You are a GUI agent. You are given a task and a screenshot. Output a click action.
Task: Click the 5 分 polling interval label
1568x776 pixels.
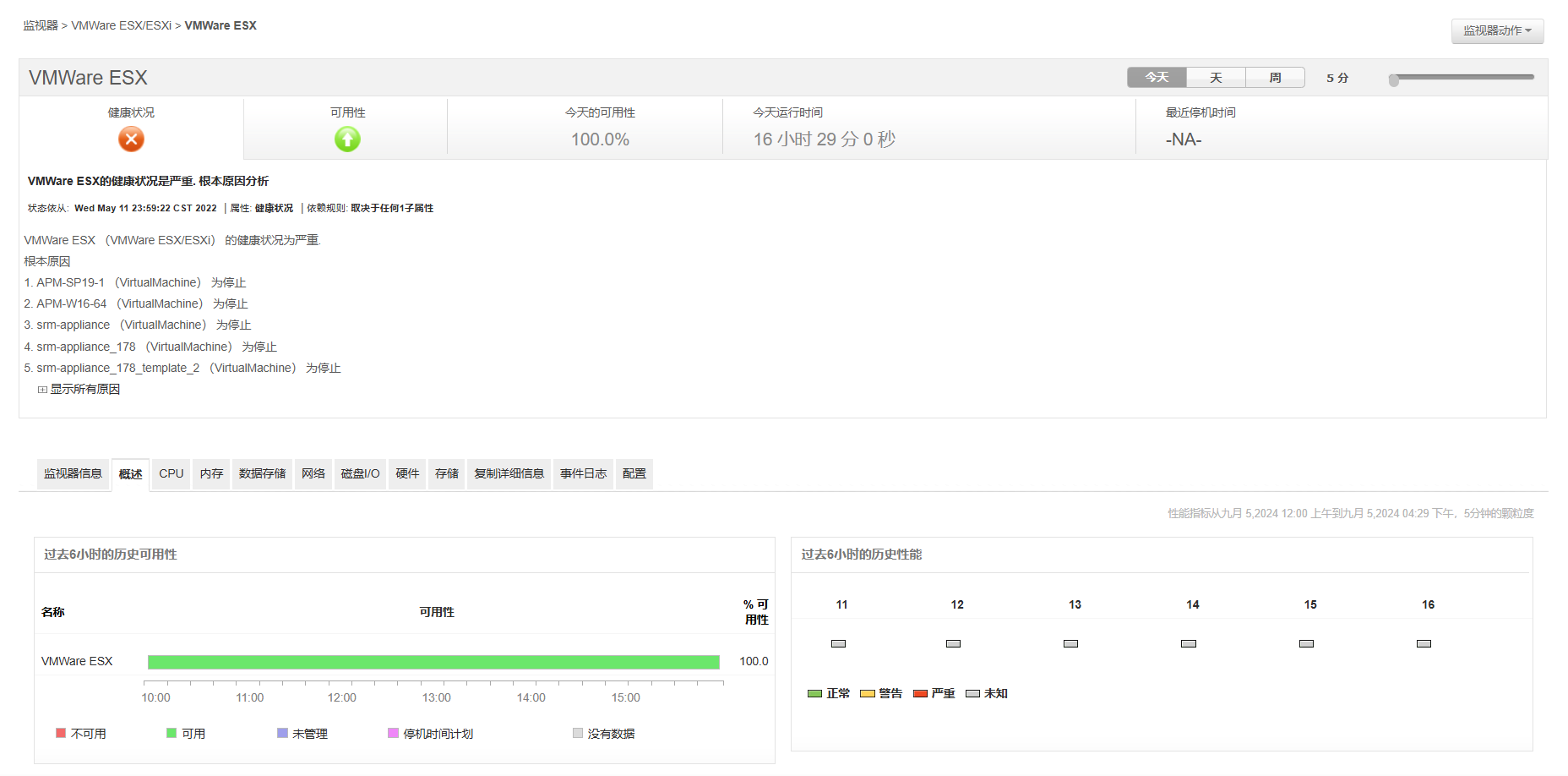(1337, 78)
